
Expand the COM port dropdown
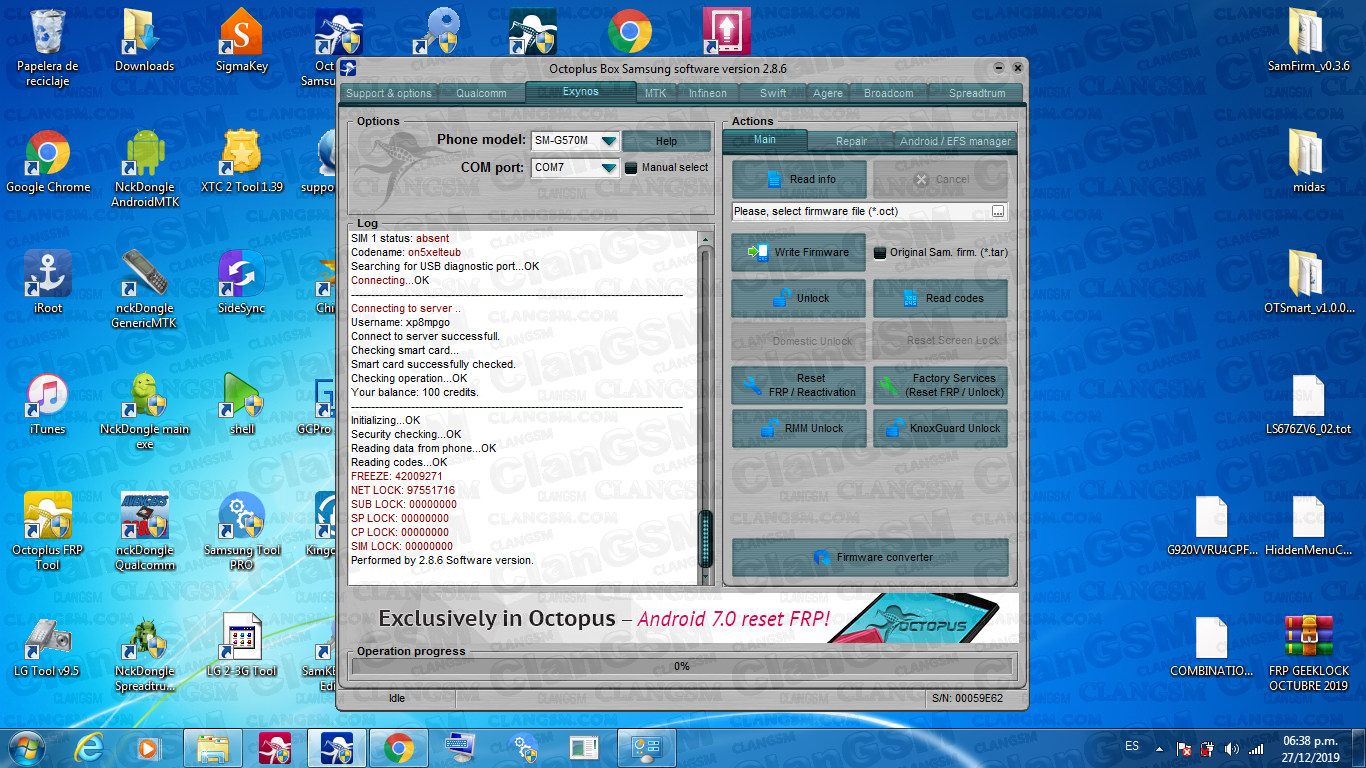(x=608, y=168)
